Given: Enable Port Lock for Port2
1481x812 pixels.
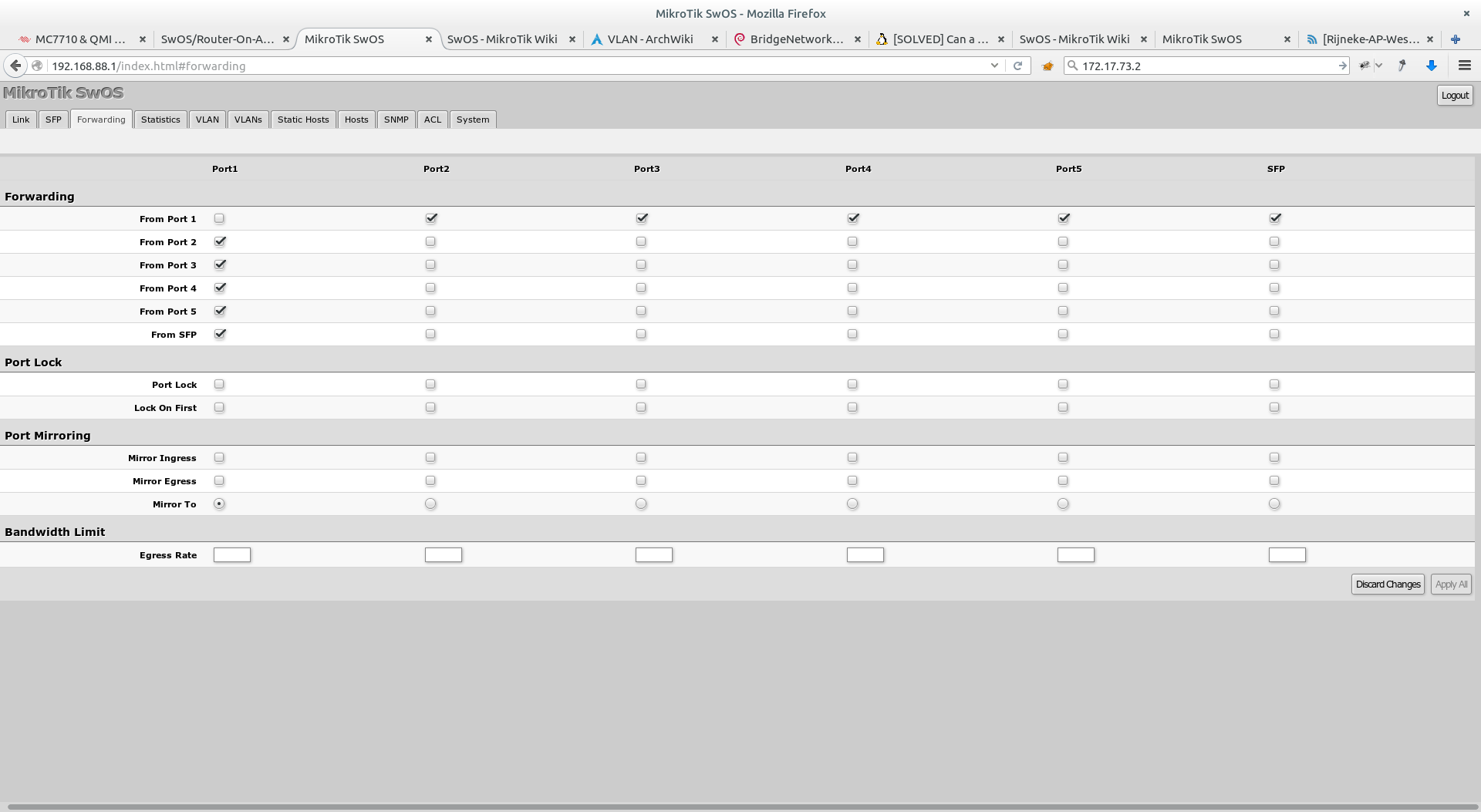Looking at the screenshot, I should tap(430, 384).
